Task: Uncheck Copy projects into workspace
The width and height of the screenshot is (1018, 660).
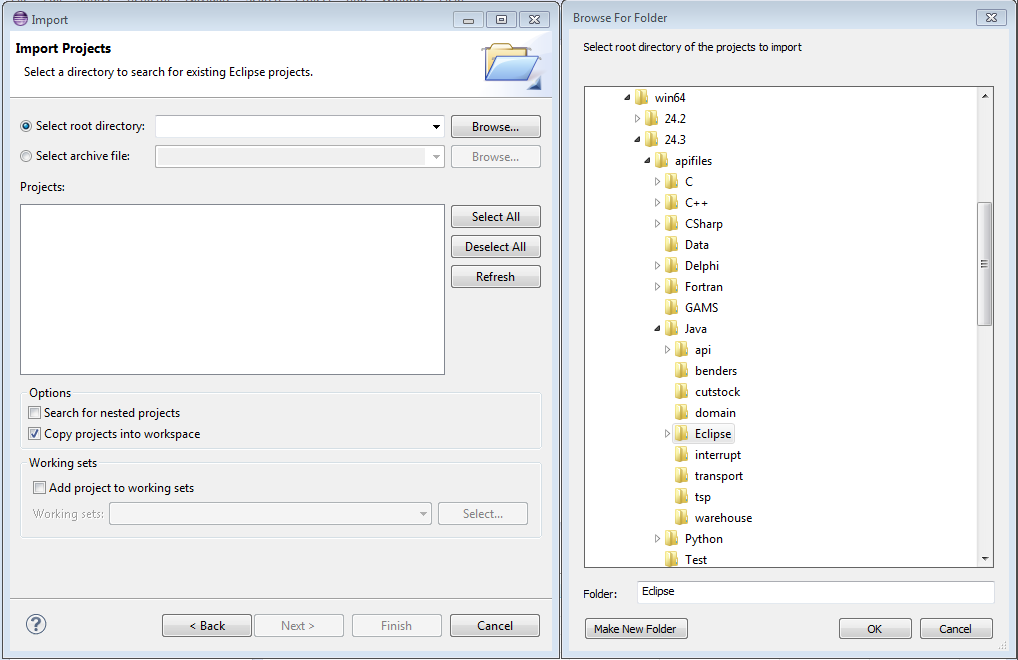Action: click(x=35, y=434)
